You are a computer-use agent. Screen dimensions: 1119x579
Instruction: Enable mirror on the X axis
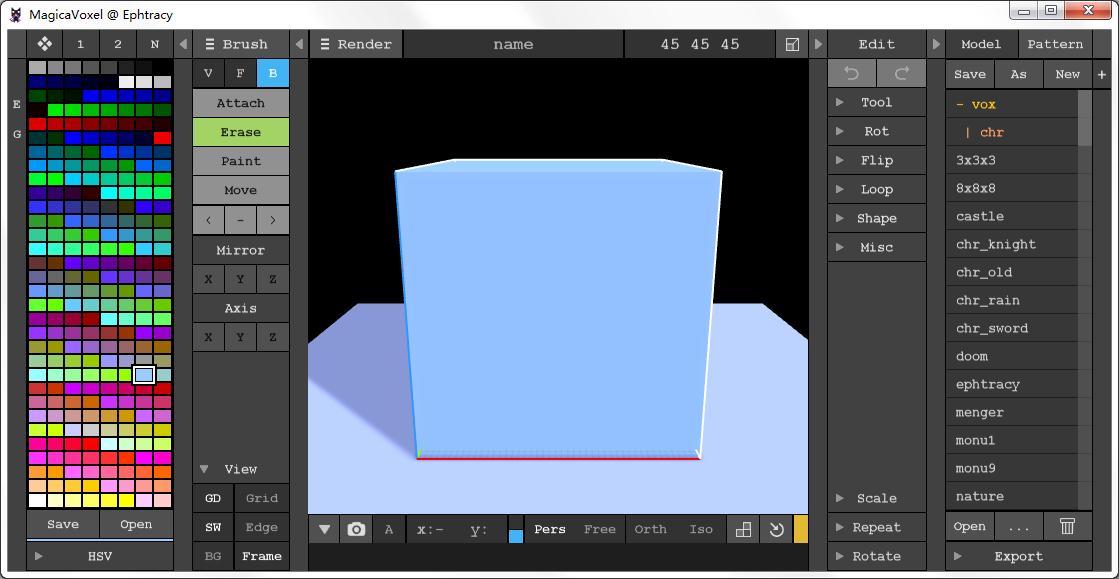pyautogui.click(x=208, y=279)
